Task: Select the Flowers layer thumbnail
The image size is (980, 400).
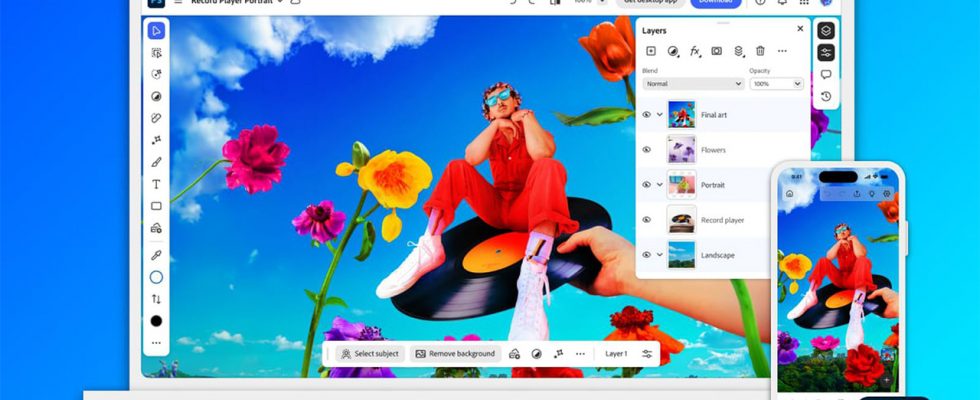Action: pyautogui.click(x=681, y=149)
